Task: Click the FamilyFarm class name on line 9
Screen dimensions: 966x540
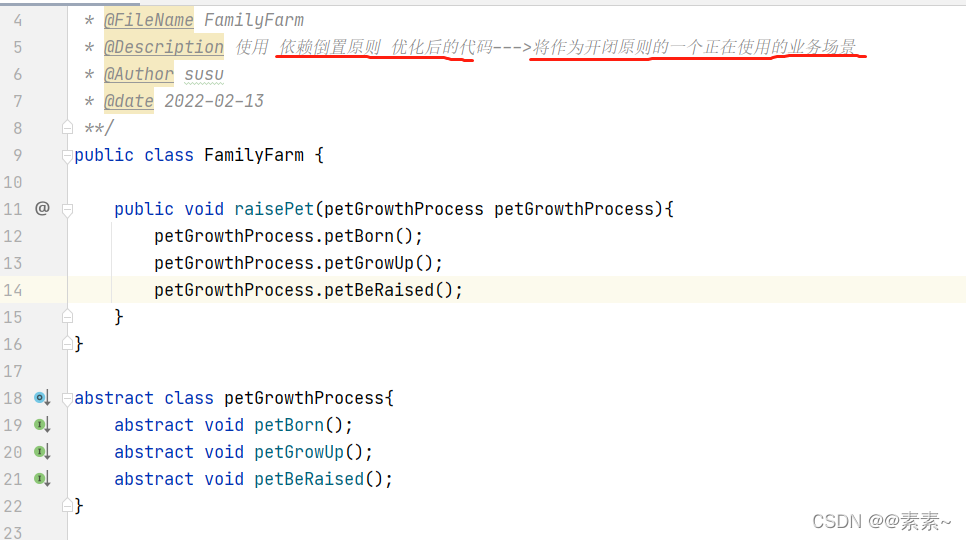Action: point(254,155)
